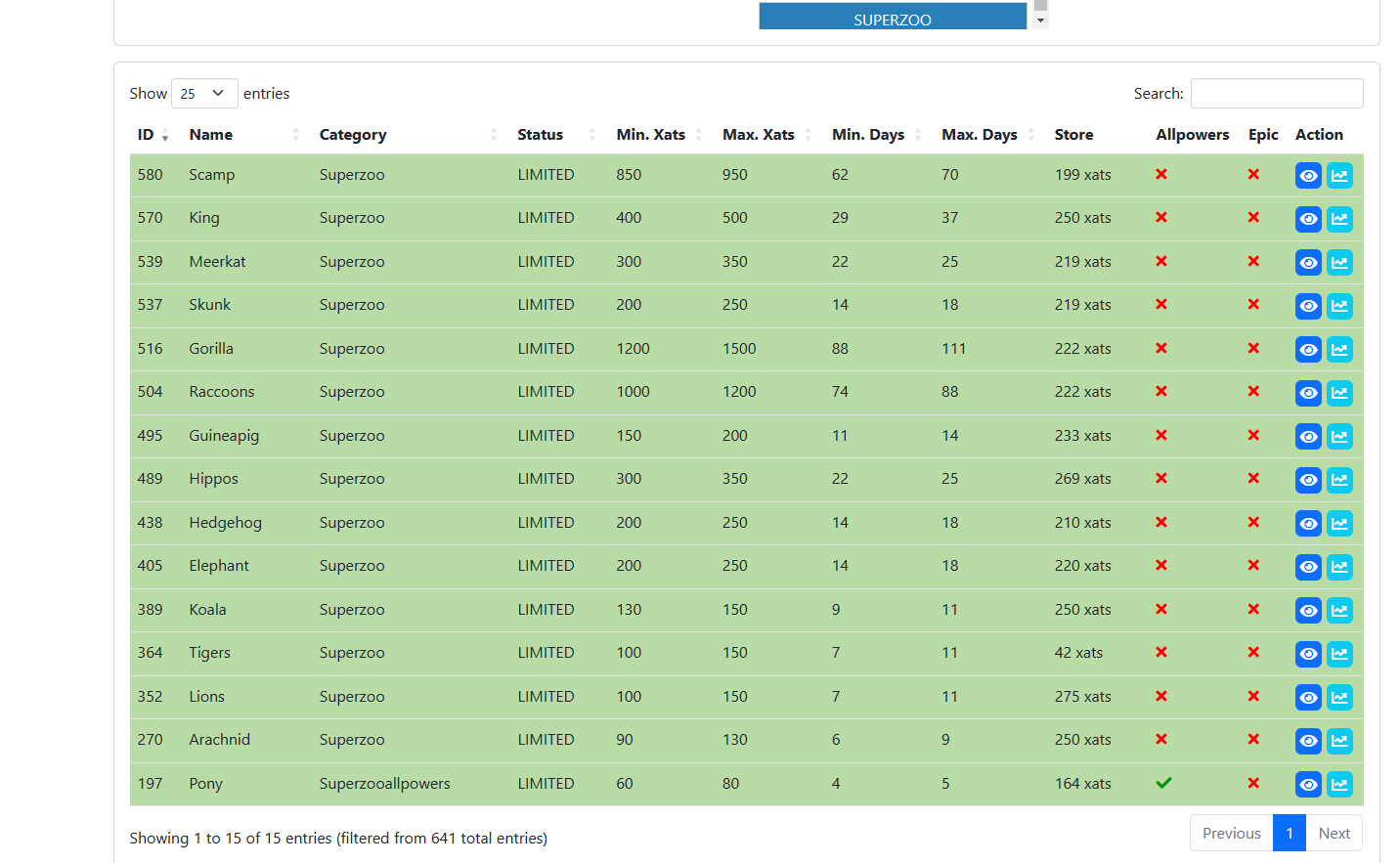View the Meerkat power details

coord(1308,262)
